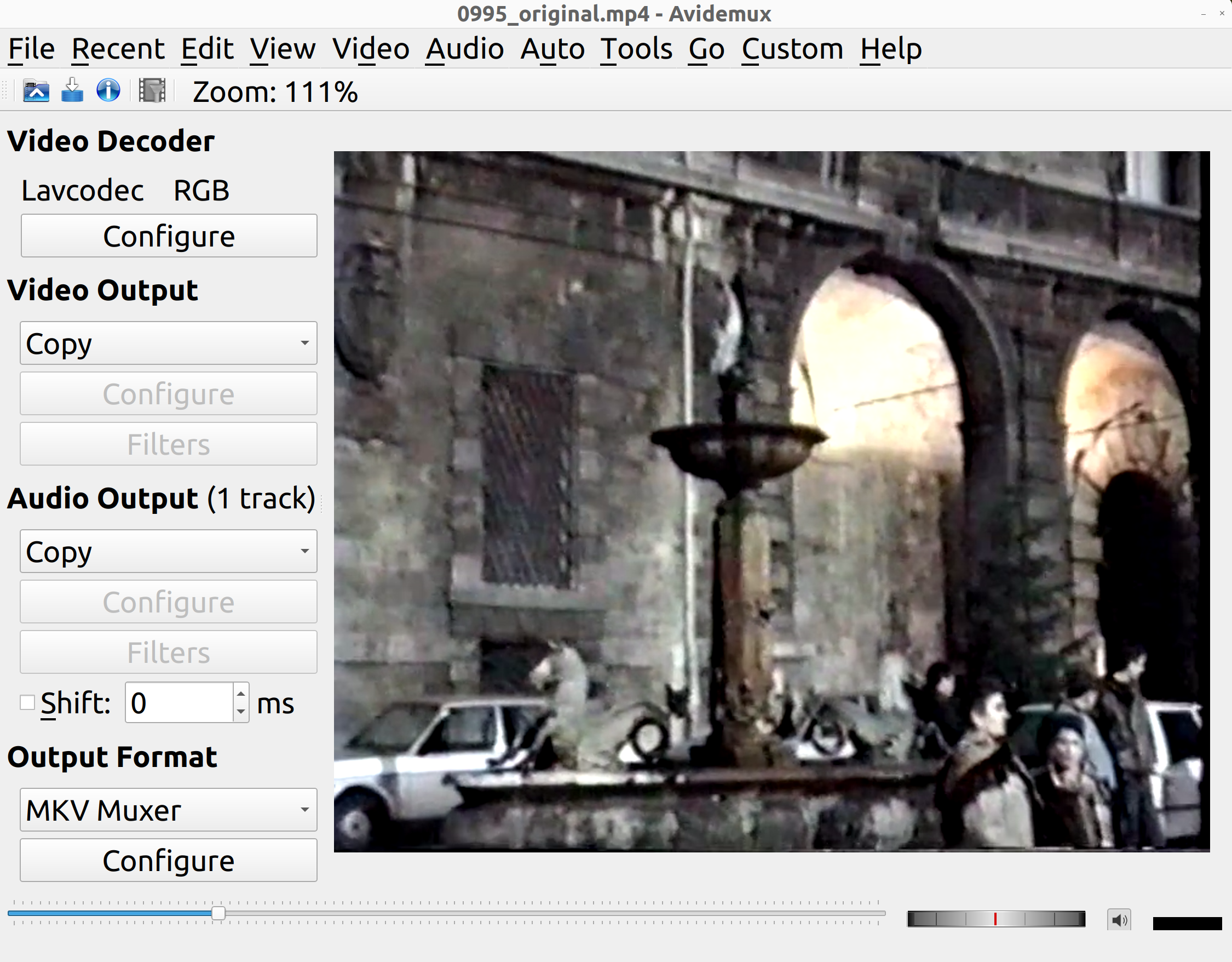Expand Audio Output codec dropdown
The height and width of the screenshot is (962, 1232).
pos(169,551)
